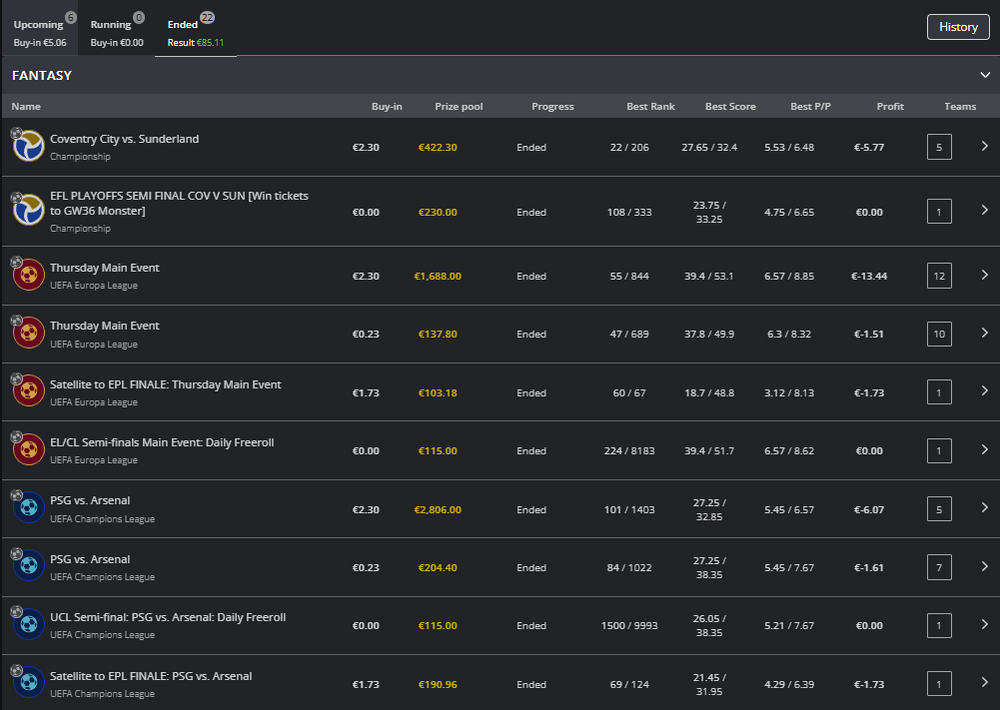Click the Coventry City vs. Sunderland league icon
The width and height of the screenshot is (1000, 710).
tap(29, 145)
